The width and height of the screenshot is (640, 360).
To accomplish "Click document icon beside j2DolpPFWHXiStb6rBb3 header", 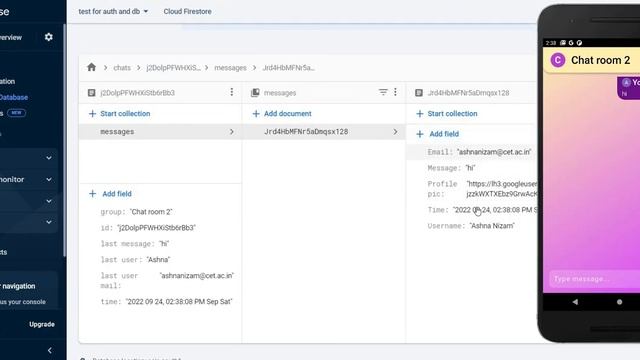I will 92,93.
